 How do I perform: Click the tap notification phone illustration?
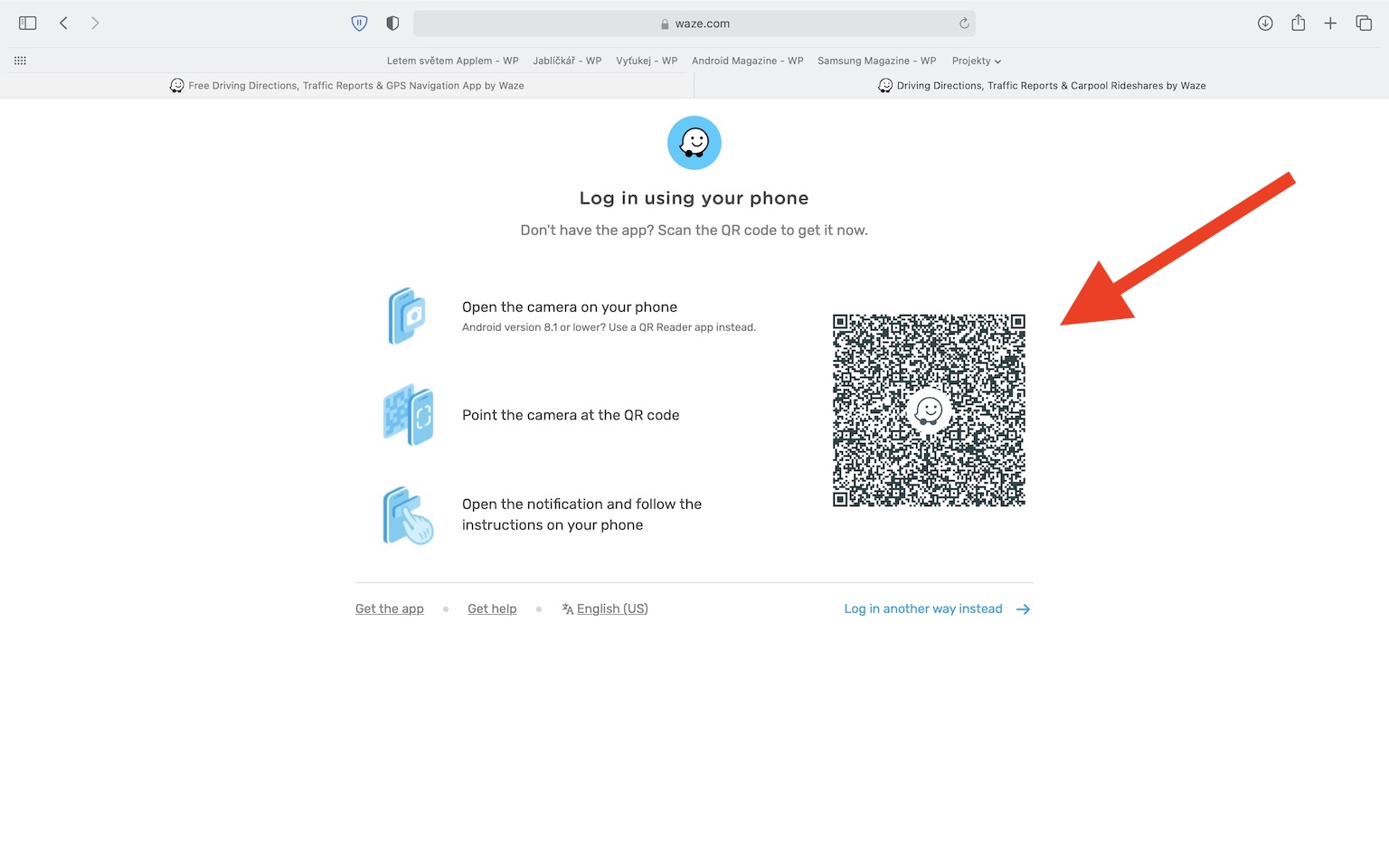[x=409, y=515]
